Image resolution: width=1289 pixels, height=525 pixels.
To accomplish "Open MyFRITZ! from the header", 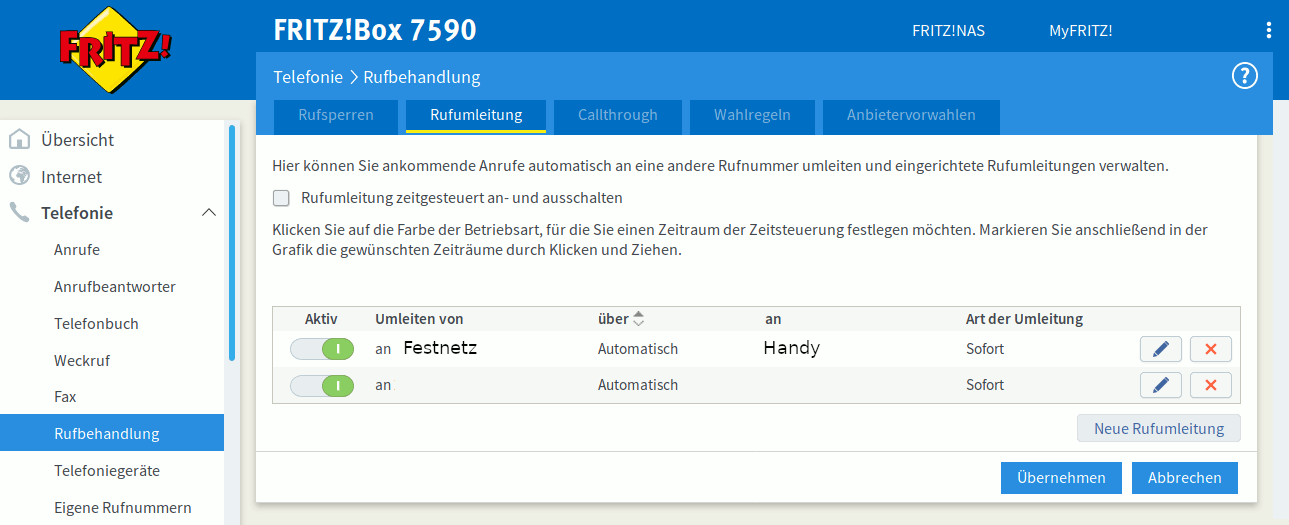I will click(1080, 31).
